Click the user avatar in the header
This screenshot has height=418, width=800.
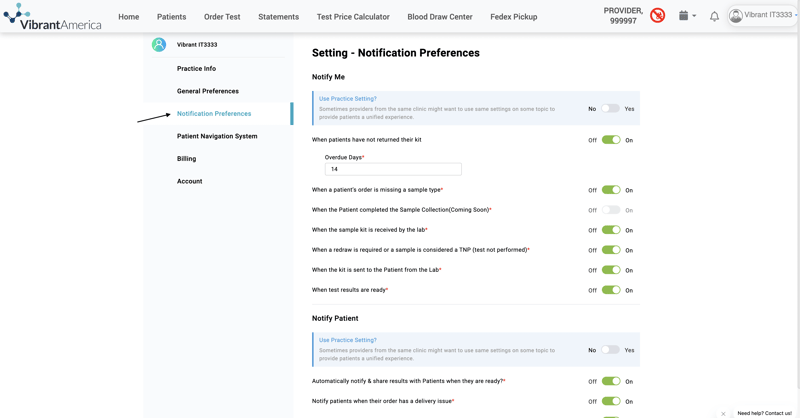coord(736,16)
